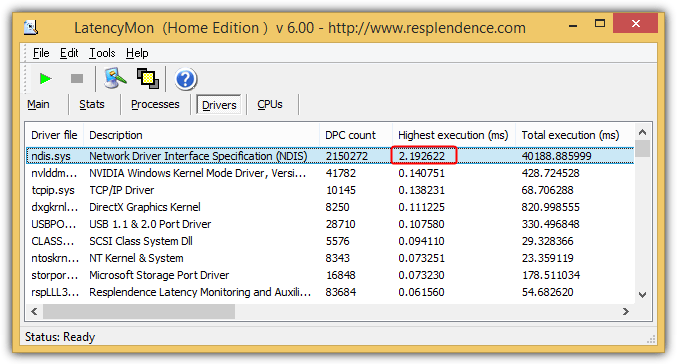Switch to the Main tab
677x364 pixels.
pyautogui.click(x=38, y=104)
